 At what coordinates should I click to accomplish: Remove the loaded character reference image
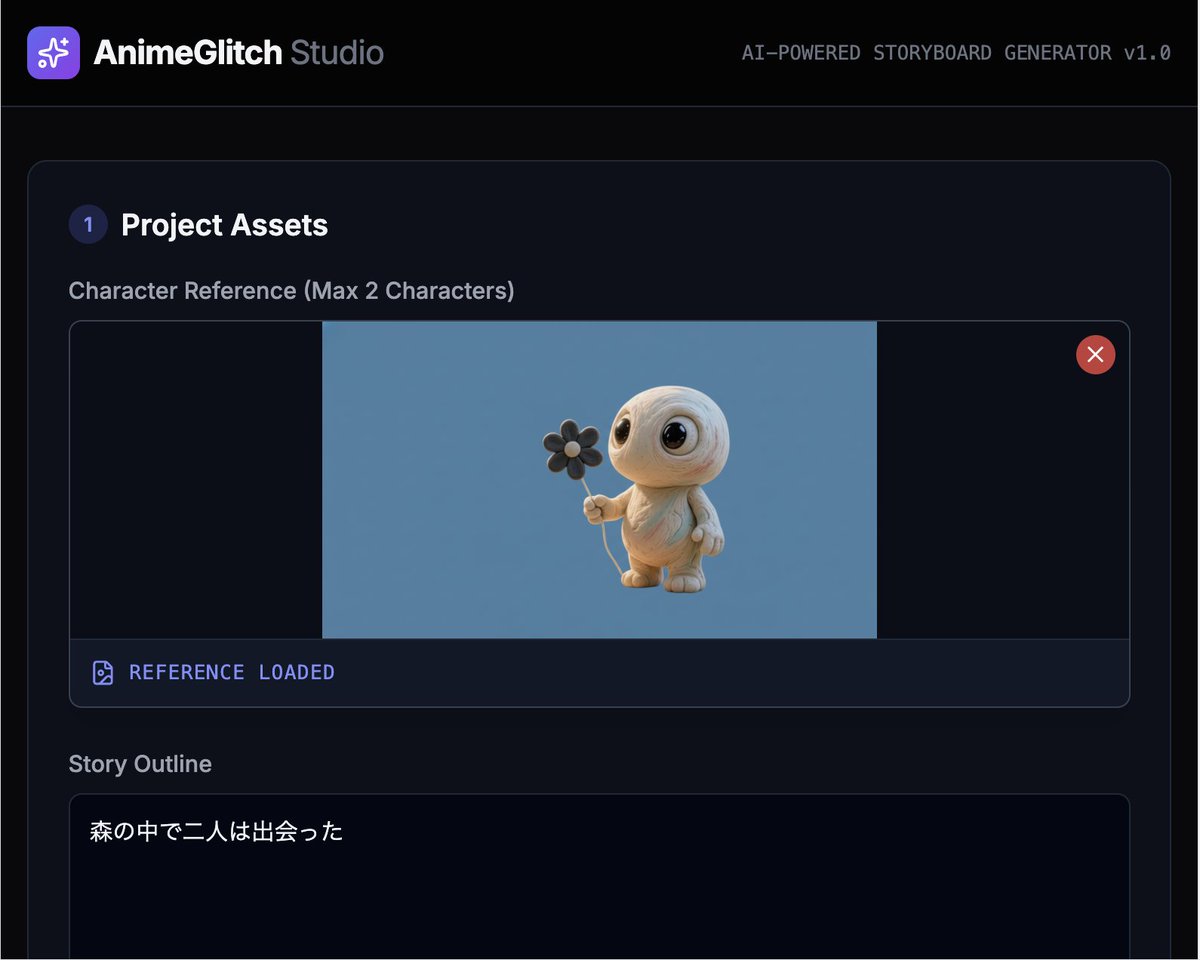point(1095,354)
